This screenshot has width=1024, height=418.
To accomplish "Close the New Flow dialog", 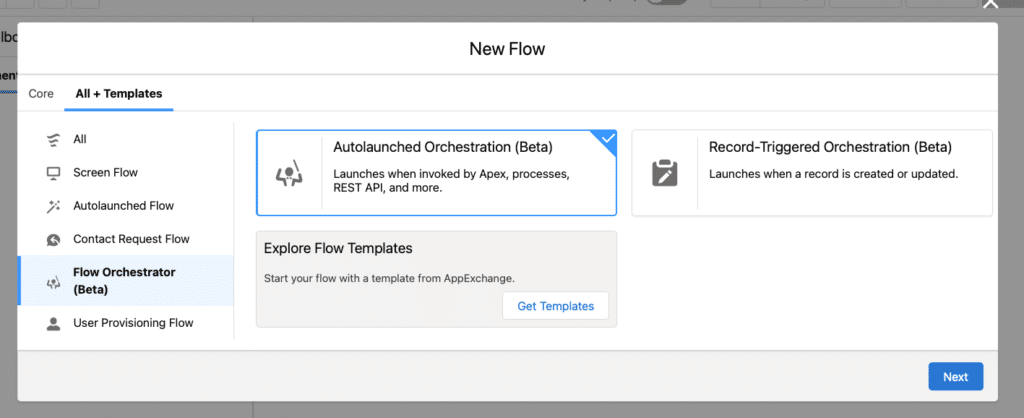I will tap(990, 5).
